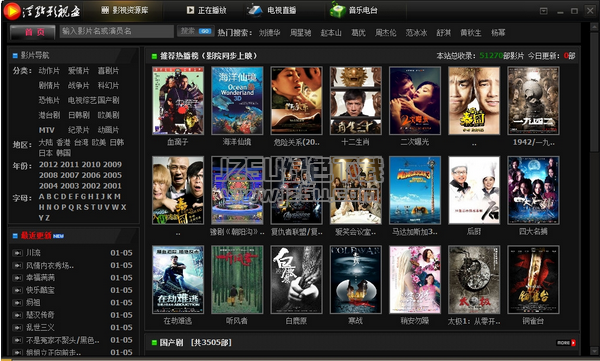Screen dimensions: 600x361
Task: Open the 铜雀台 poster
Action: 533,280
